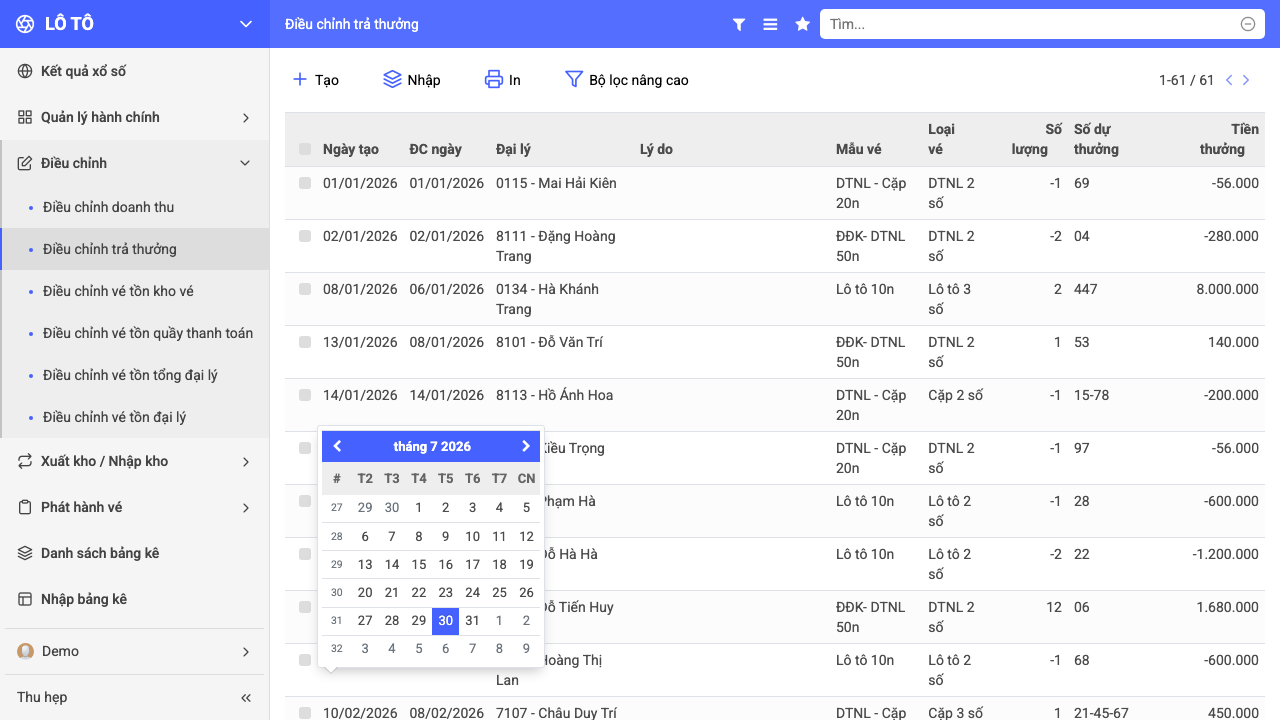The width and height of the screenshot is (1280, 720).
Task: Click the Xuất kho / Nhập kho swap icon
Action: pyautogui.click(x=25, y=461)
